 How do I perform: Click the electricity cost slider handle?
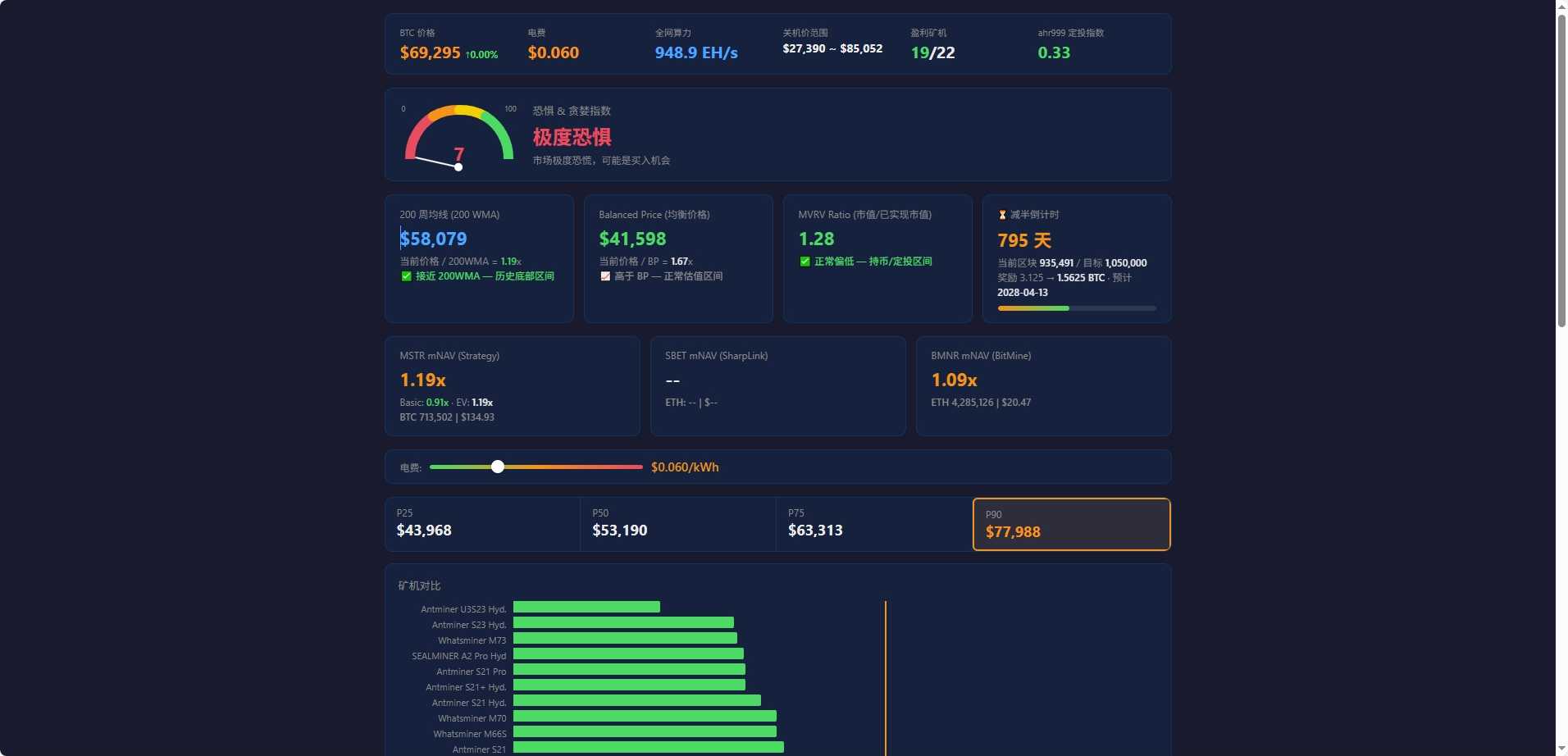click(x=498, y=467)
